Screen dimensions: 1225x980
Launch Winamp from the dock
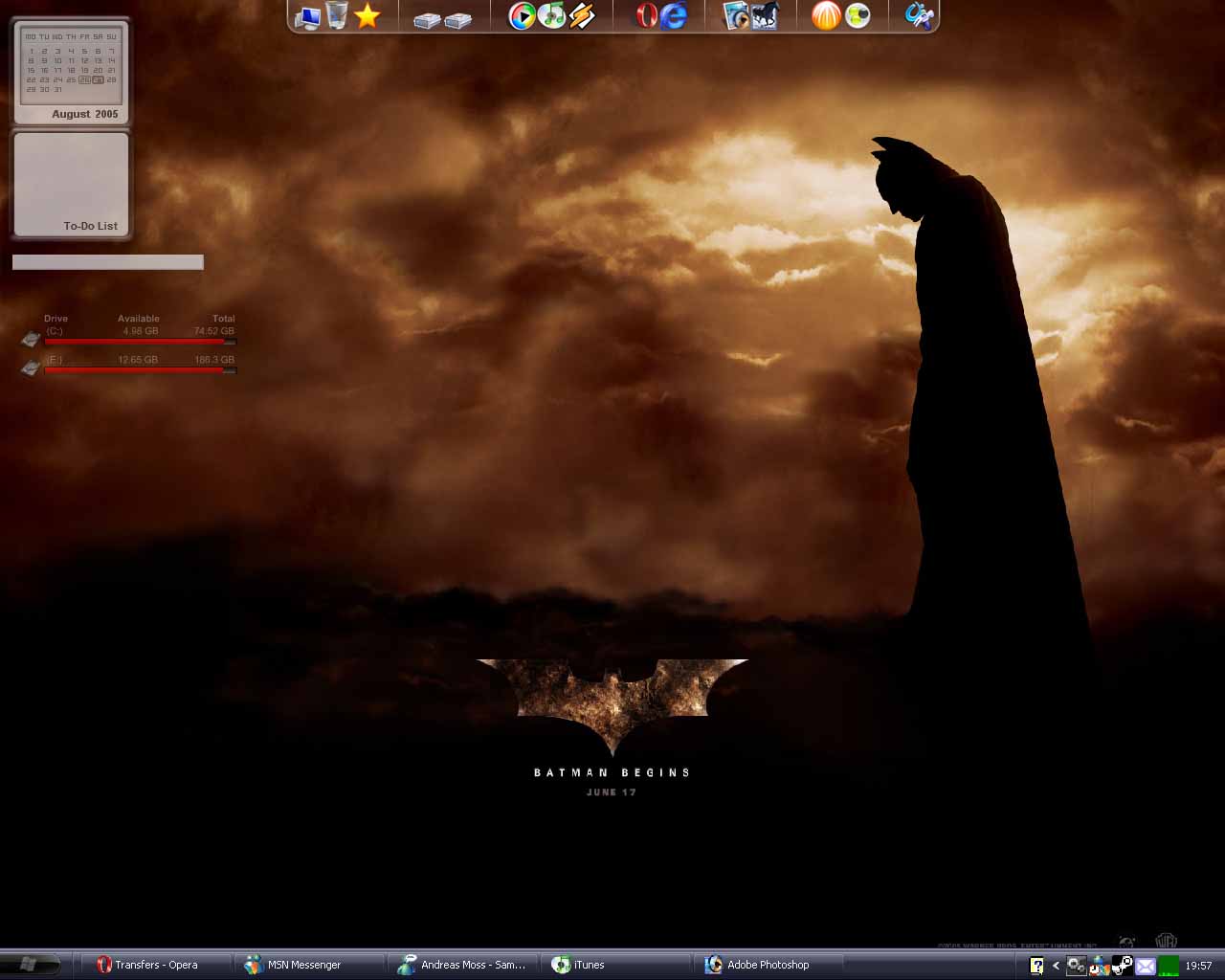(582, 15)
